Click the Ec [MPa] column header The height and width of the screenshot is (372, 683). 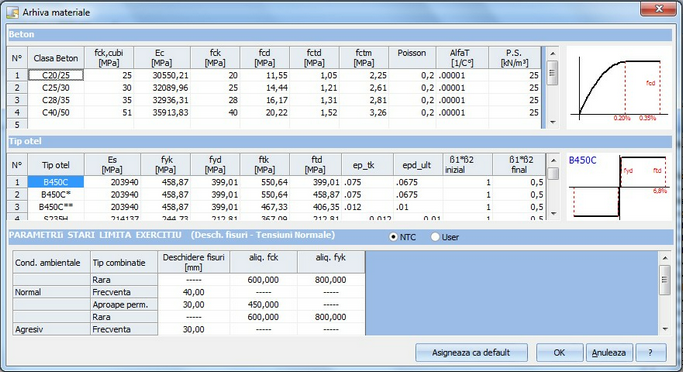pyautogui.click(x=162, y=58)
